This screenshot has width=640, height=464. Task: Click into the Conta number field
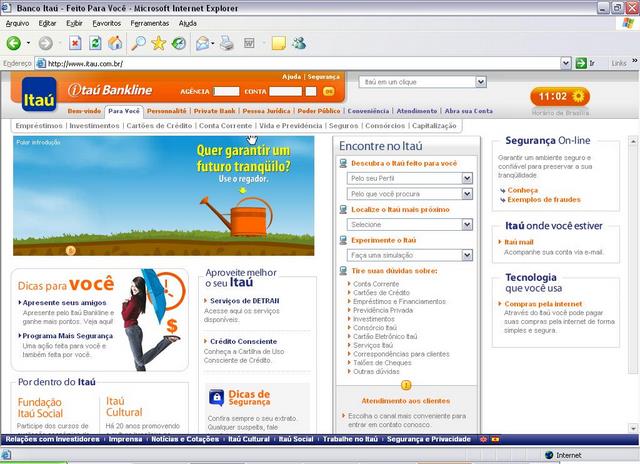(x=286, y=91)
